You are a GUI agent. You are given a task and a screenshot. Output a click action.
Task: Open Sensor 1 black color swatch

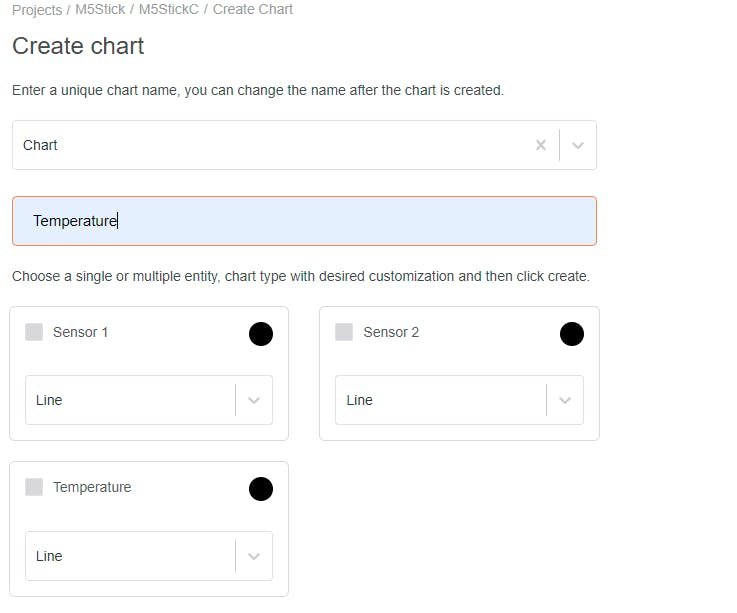point(261,334)
